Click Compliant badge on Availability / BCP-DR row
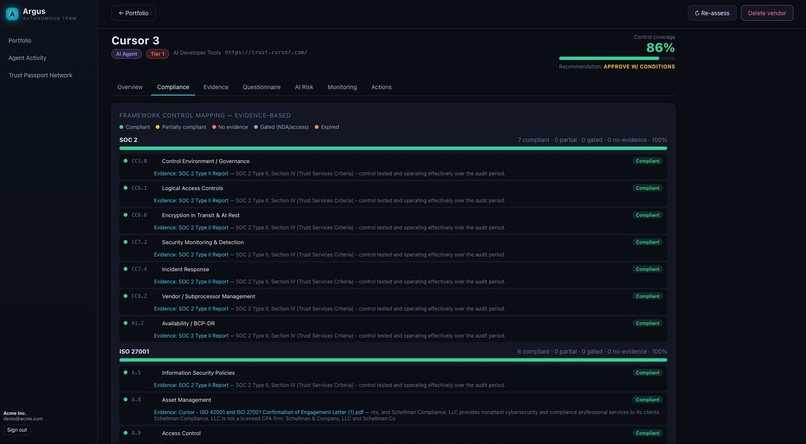This screenshot has width=806, height=444. [648, 323]
